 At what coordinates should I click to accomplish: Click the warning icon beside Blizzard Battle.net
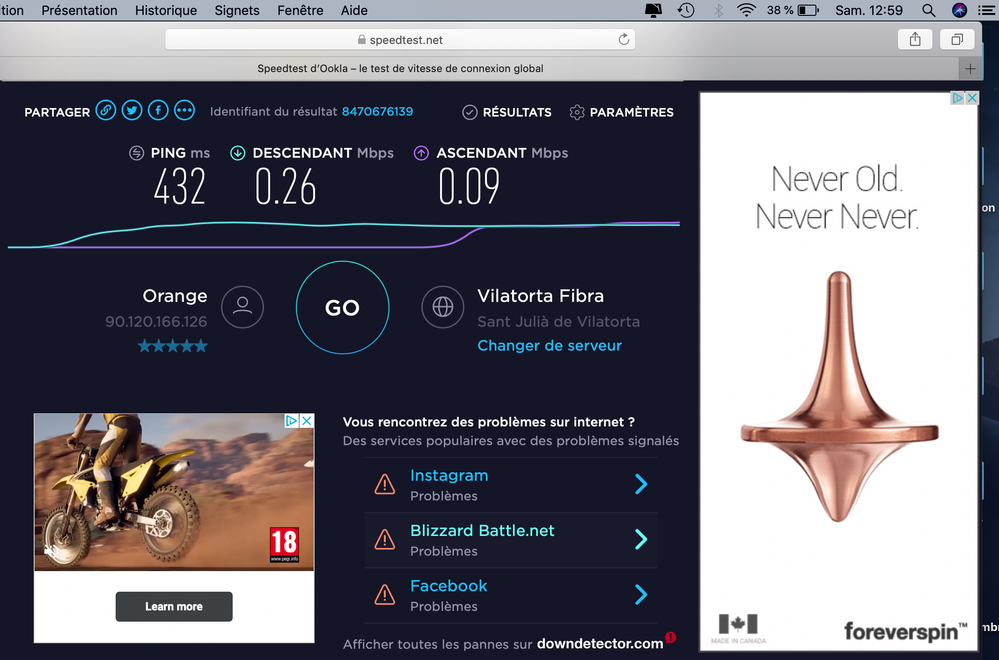(385, 540)
